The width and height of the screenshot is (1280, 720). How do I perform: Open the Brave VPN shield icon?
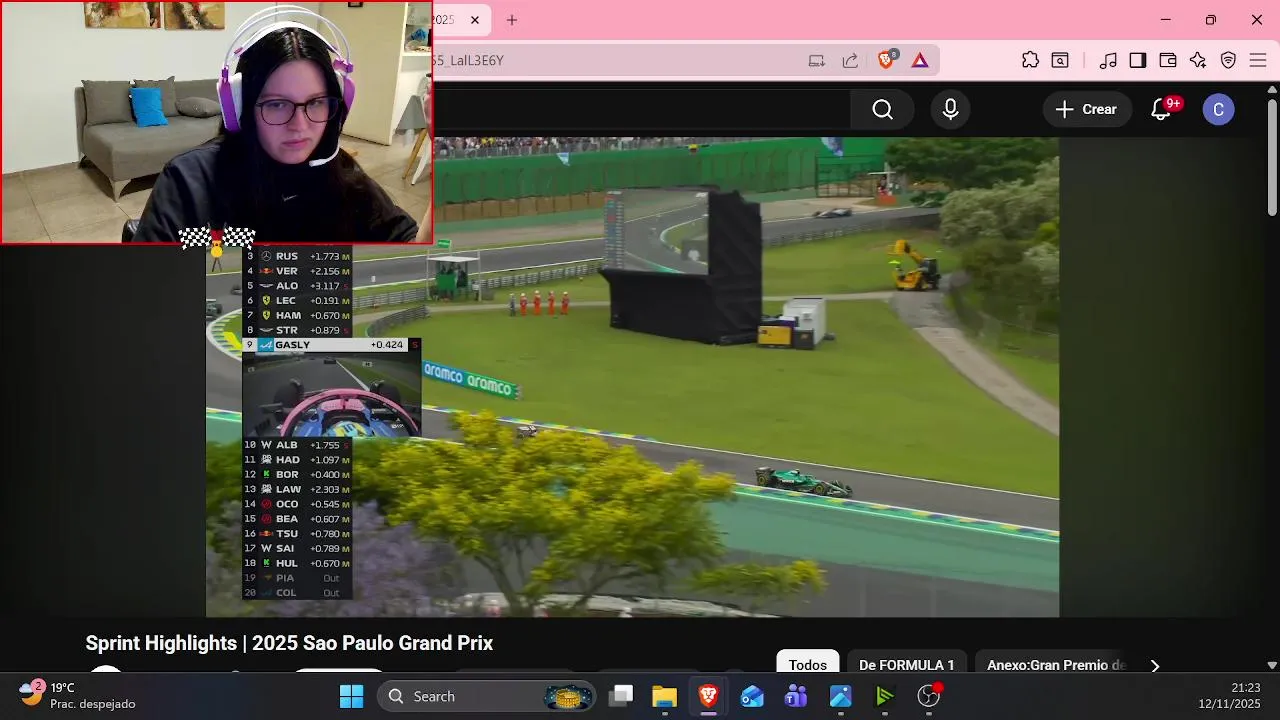pos(1229,60)
